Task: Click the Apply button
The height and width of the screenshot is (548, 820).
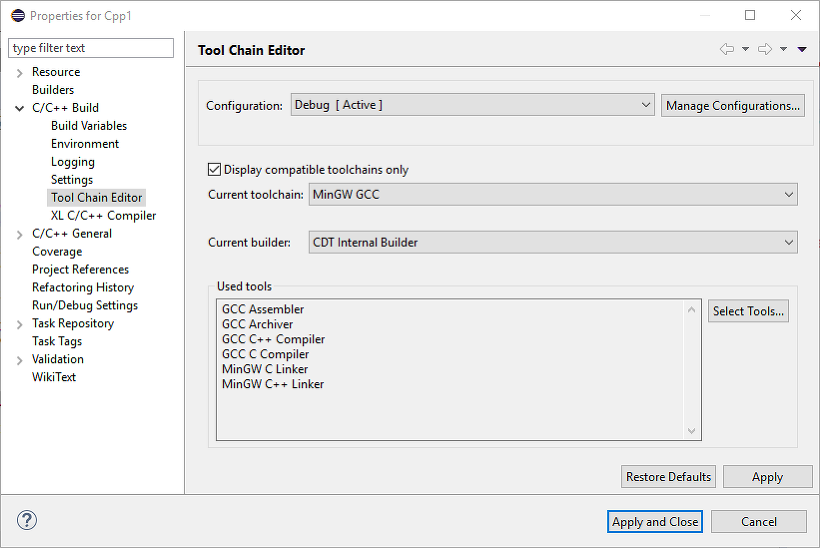Action: (x=768, y=477)
